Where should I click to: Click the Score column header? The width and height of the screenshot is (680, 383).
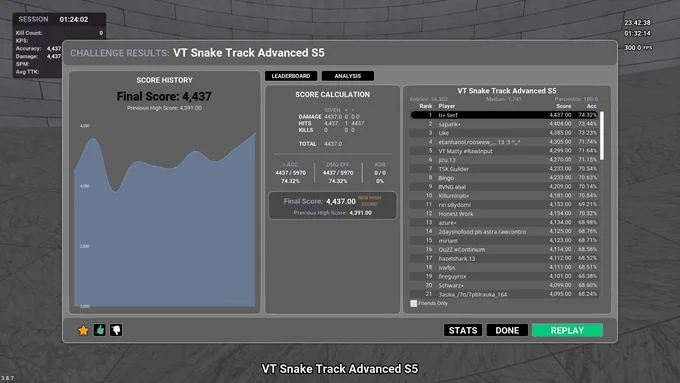click(563, 106)
